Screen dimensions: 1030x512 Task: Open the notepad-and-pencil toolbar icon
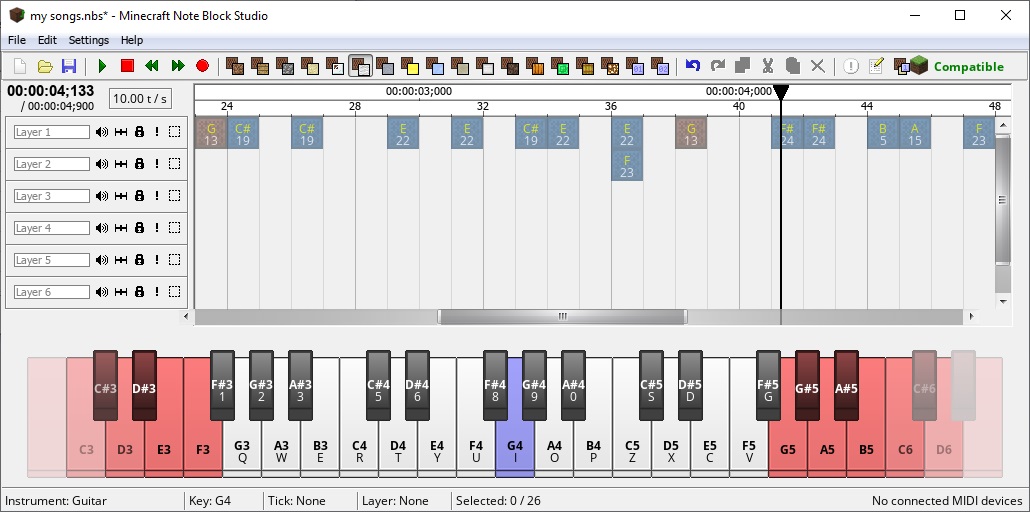[876, 66]
